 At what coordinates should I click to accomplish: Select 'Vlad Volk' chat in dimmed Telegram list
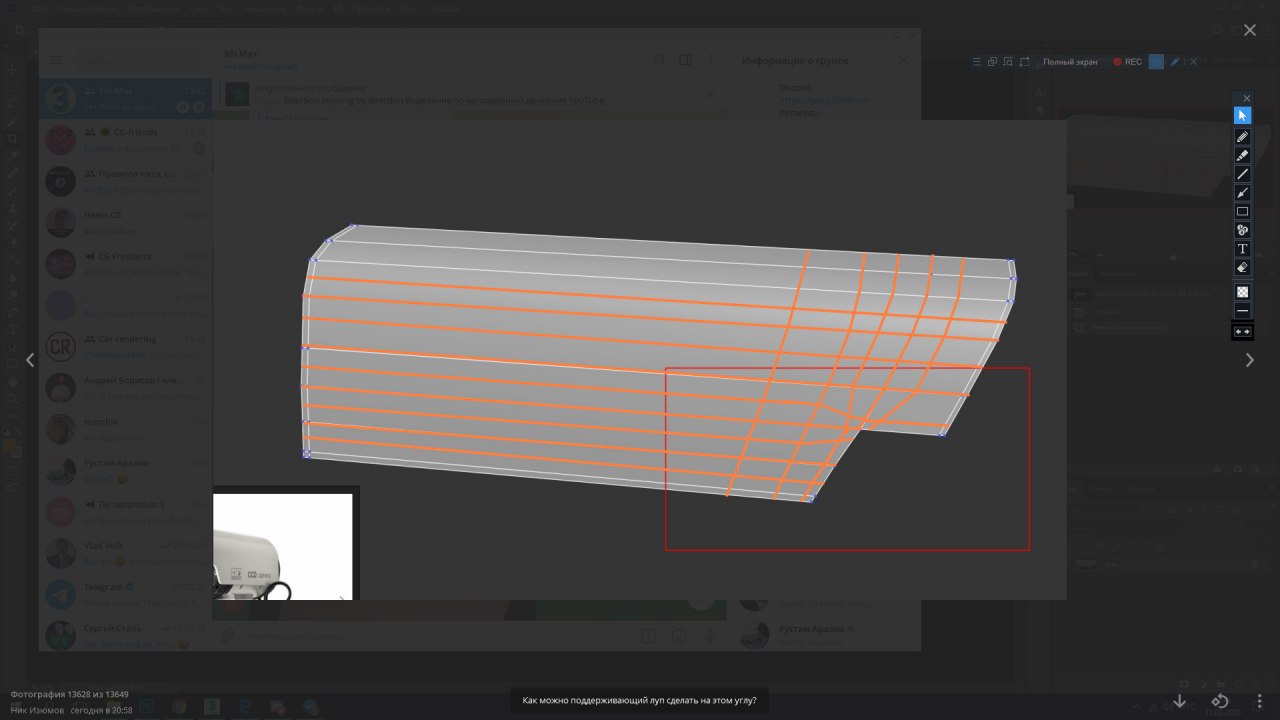pos(125,551)
